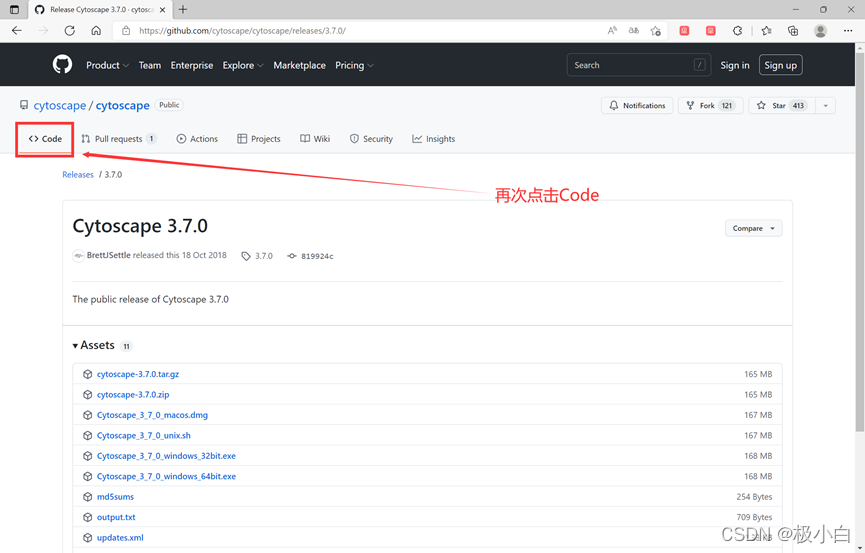Fork the cytoscape repository

pyautogui.click(x=711, y=105)
